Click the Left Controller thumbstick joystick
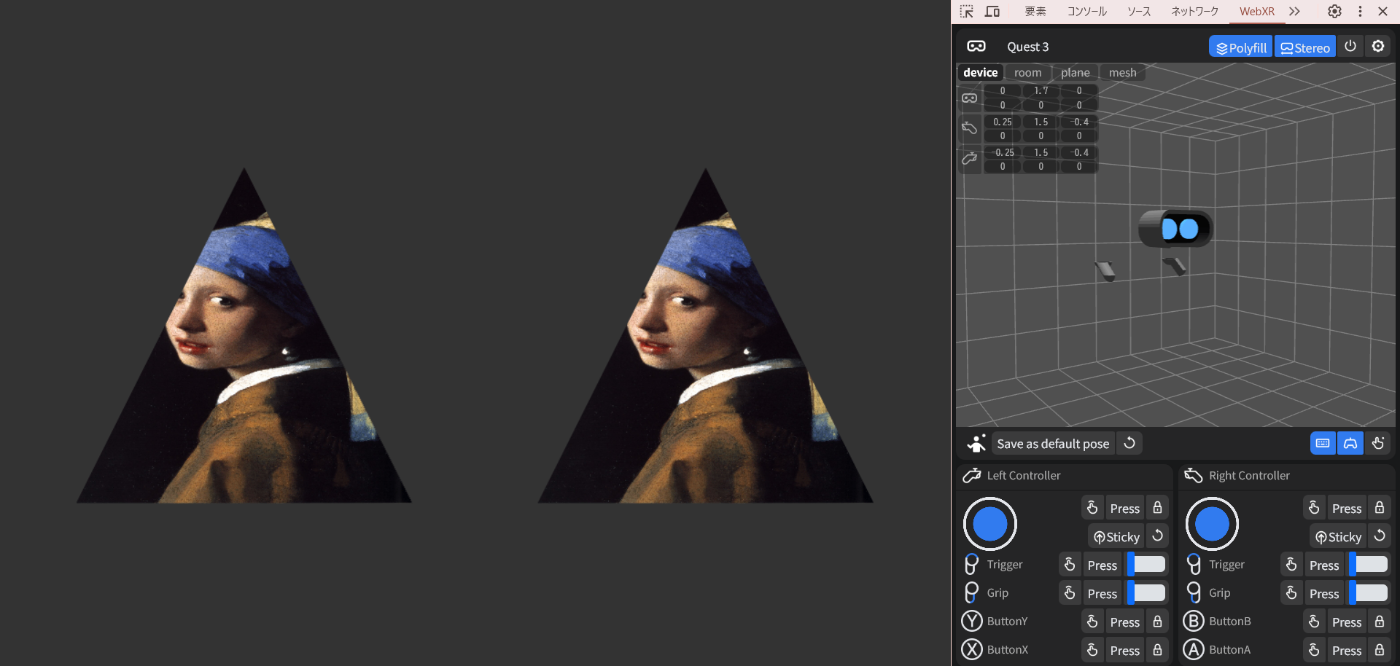This screenshot has height=666, width=1400. tap(990, 523)
